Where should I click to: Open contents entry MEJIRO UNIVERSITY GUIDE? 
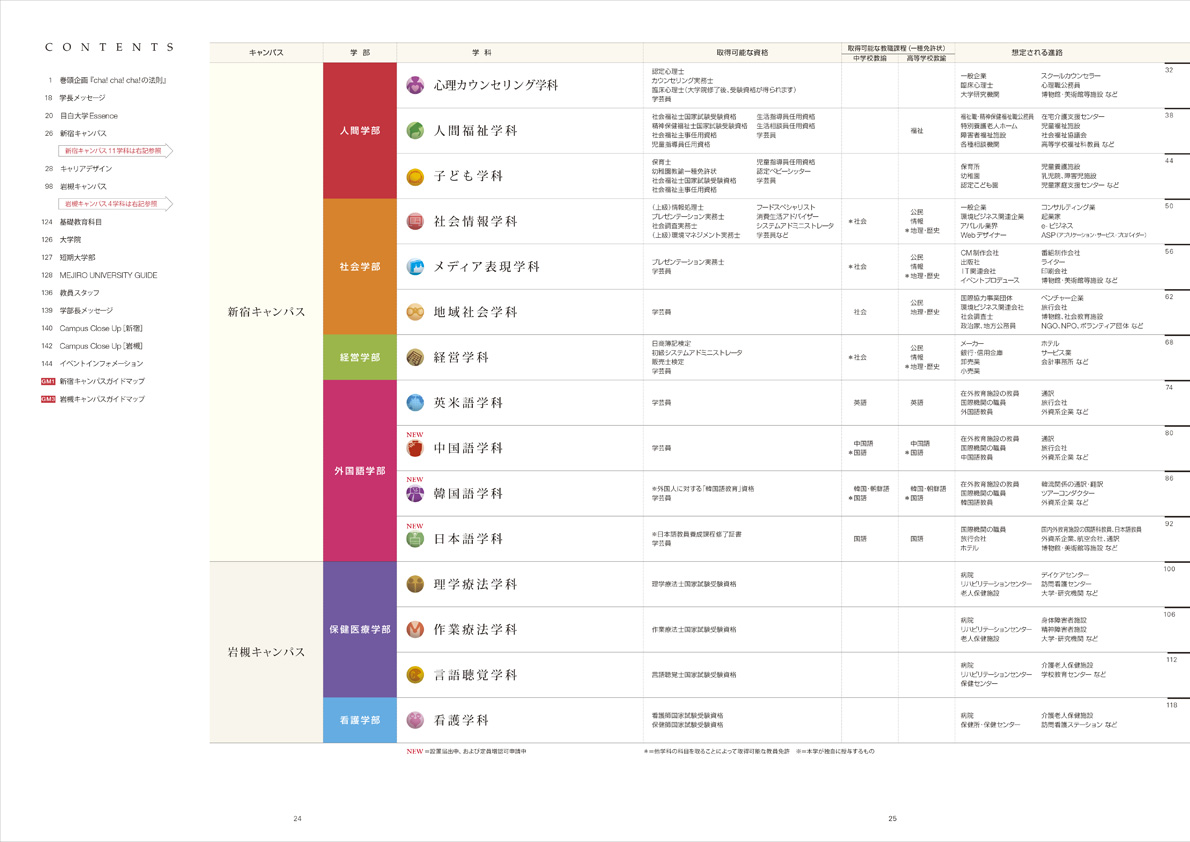pyautogui.click(x=99, y=276)
